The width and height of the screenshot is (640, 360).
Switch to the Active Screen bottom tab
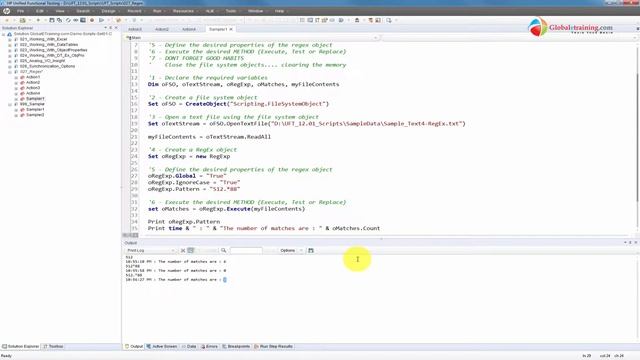(162, 346)
